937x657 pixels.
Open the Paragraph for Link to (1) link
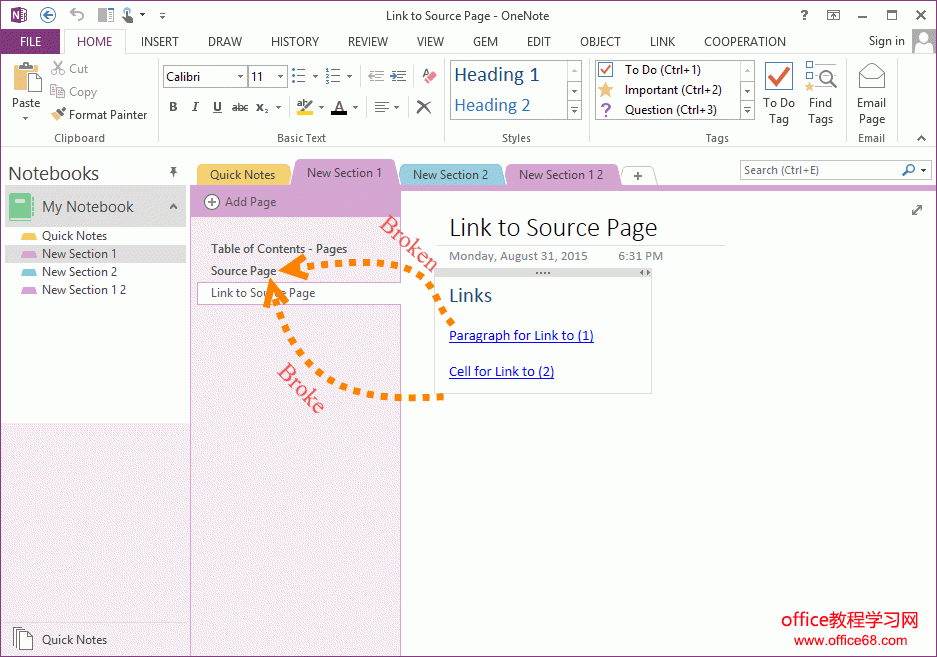coord(521,336)
